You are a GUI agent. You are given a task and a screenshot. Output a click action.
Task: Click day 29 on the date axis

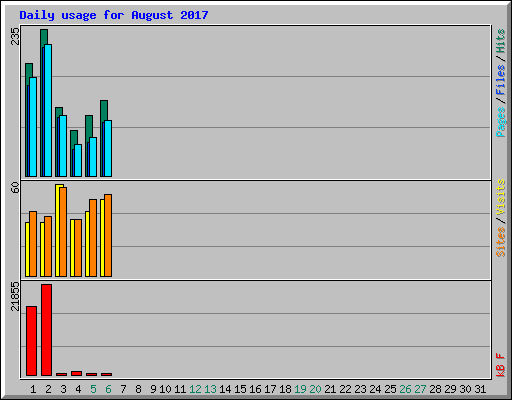click(450, 389)
